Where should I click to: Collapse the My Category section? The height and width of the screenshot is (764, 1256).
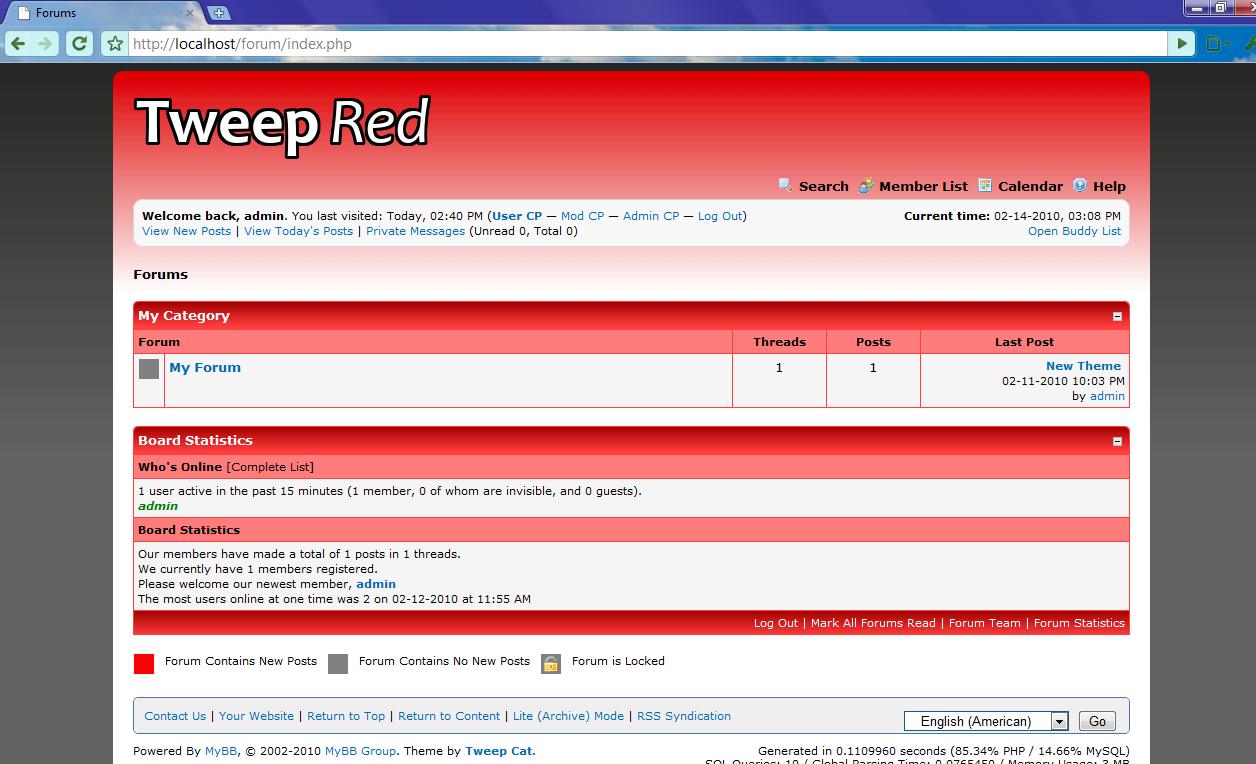click(x=1117, y=316)
